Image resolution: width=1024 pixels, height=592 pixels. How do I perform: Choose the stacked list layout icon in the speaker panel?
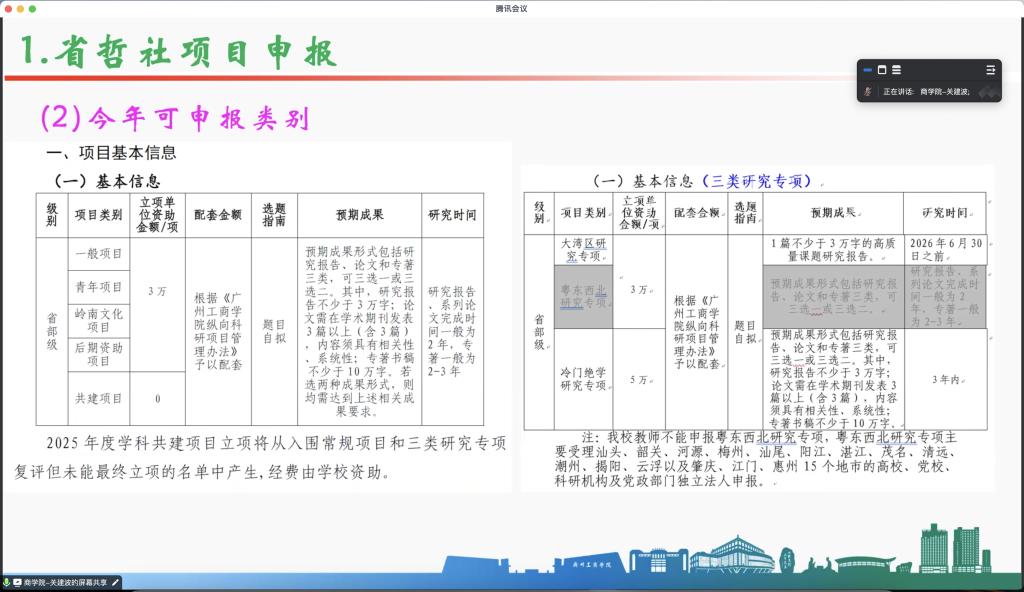pos(896,70)
